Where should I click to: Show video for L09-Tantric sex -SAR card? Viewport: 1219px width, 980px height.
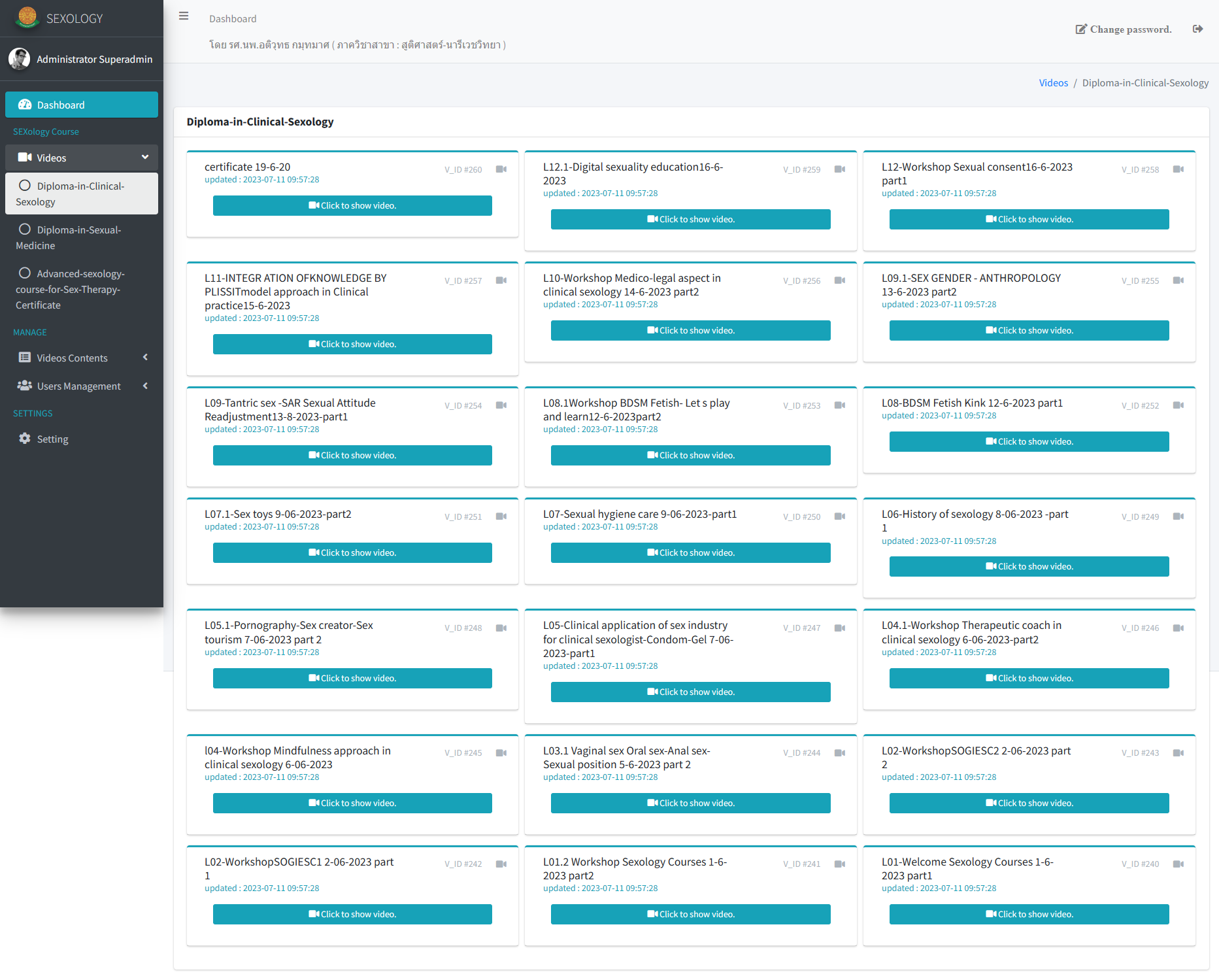pyautogui.click(x=352, y=455)
